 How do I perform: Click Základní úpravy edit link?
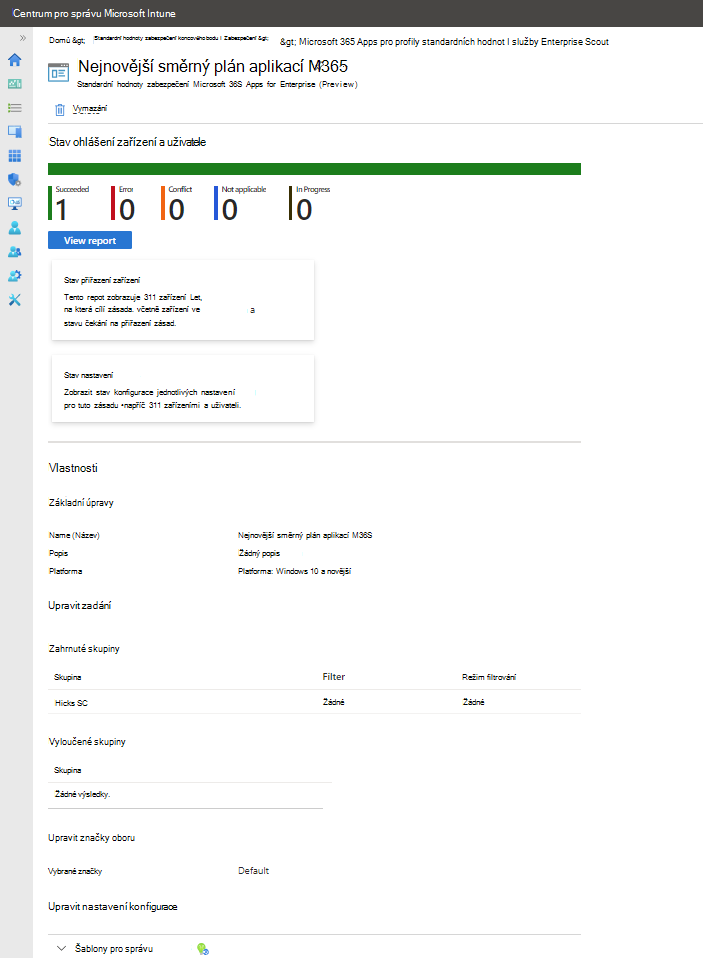pos(81,503)
